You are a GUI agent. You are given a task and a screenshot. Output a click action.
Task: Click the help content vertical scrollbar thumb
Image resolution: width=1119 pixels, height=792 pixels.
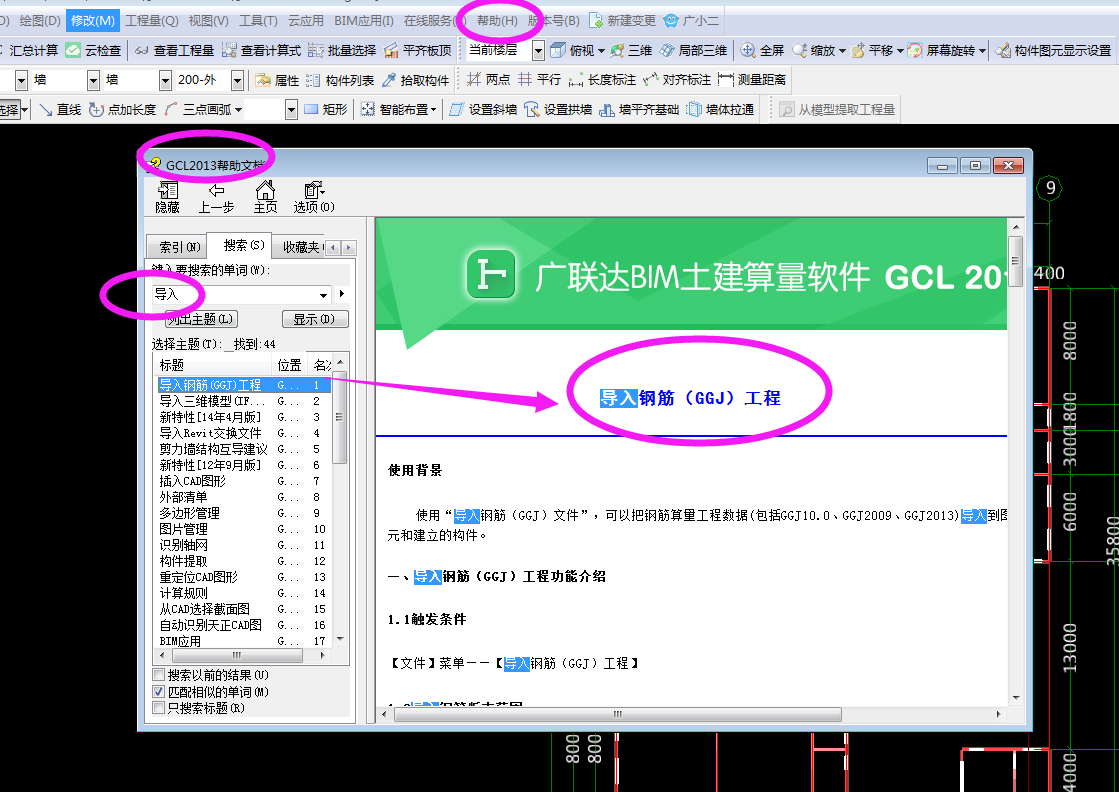pos(1016,260)
